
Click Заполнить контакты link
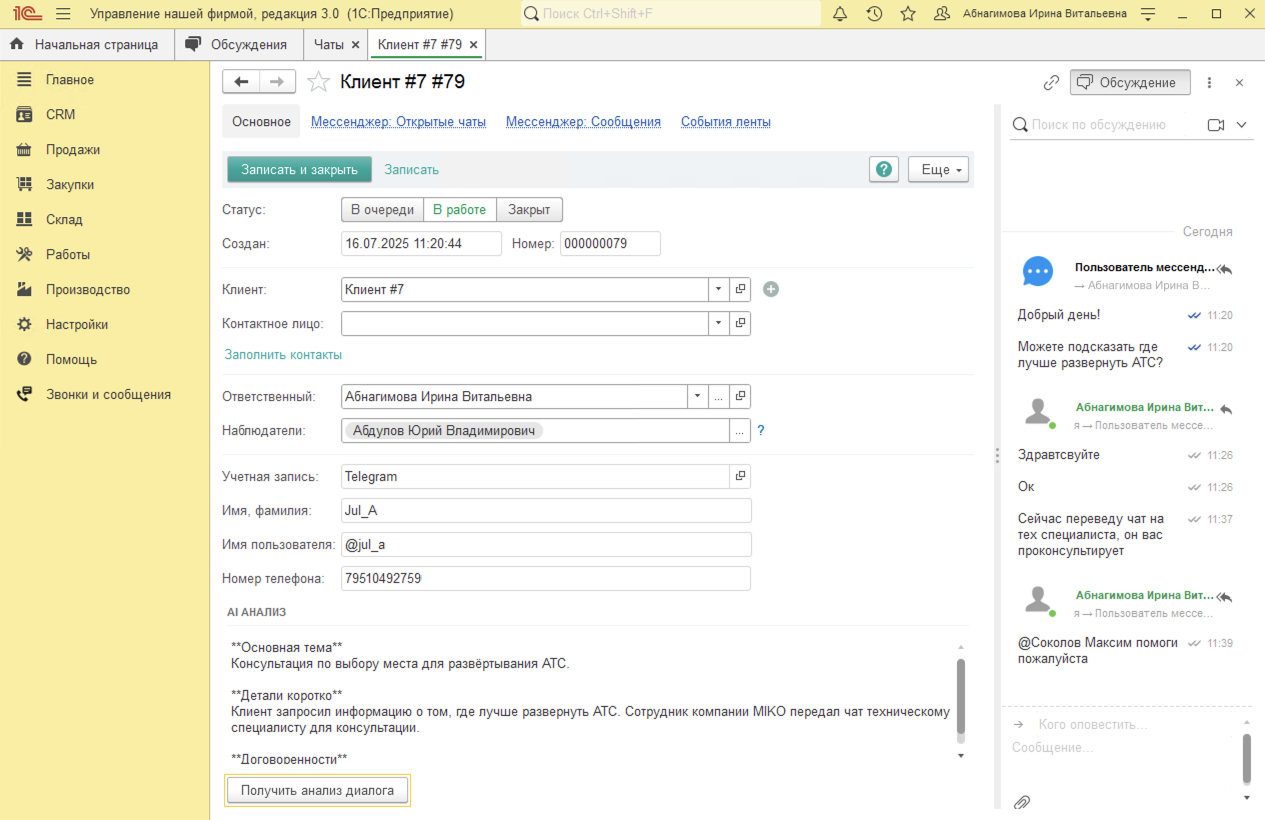283,355
